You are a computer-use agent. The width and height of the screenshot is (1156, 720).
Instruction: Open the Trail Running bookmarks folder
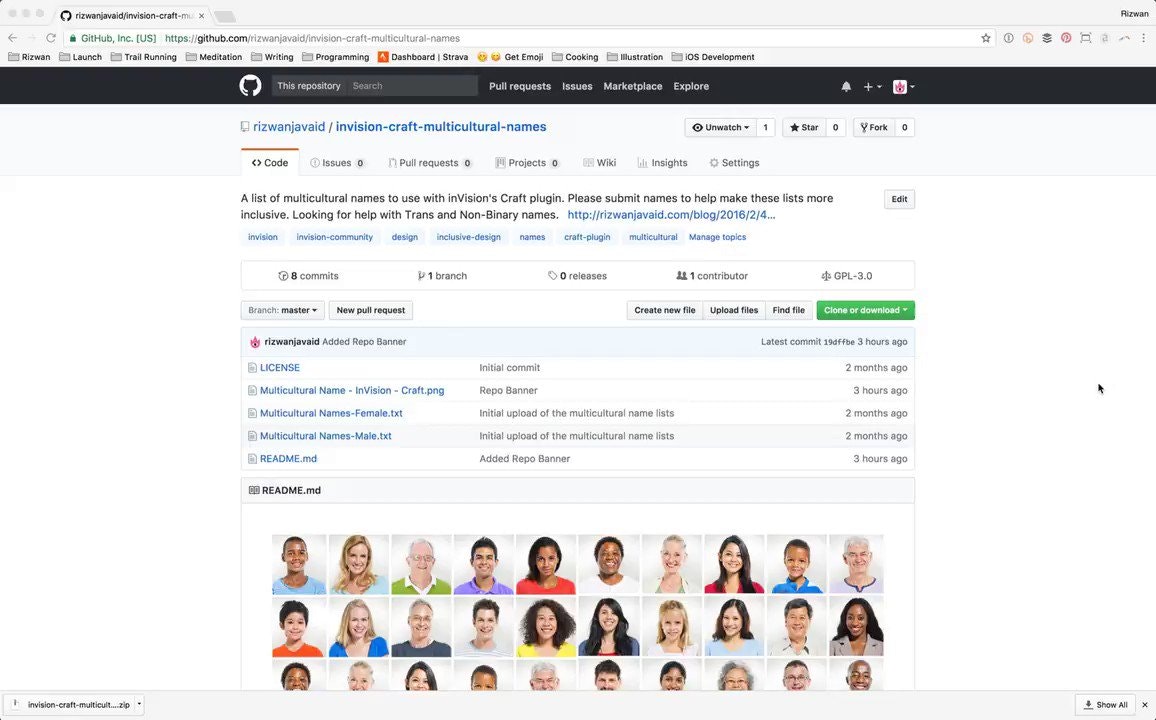coord(144,57)
